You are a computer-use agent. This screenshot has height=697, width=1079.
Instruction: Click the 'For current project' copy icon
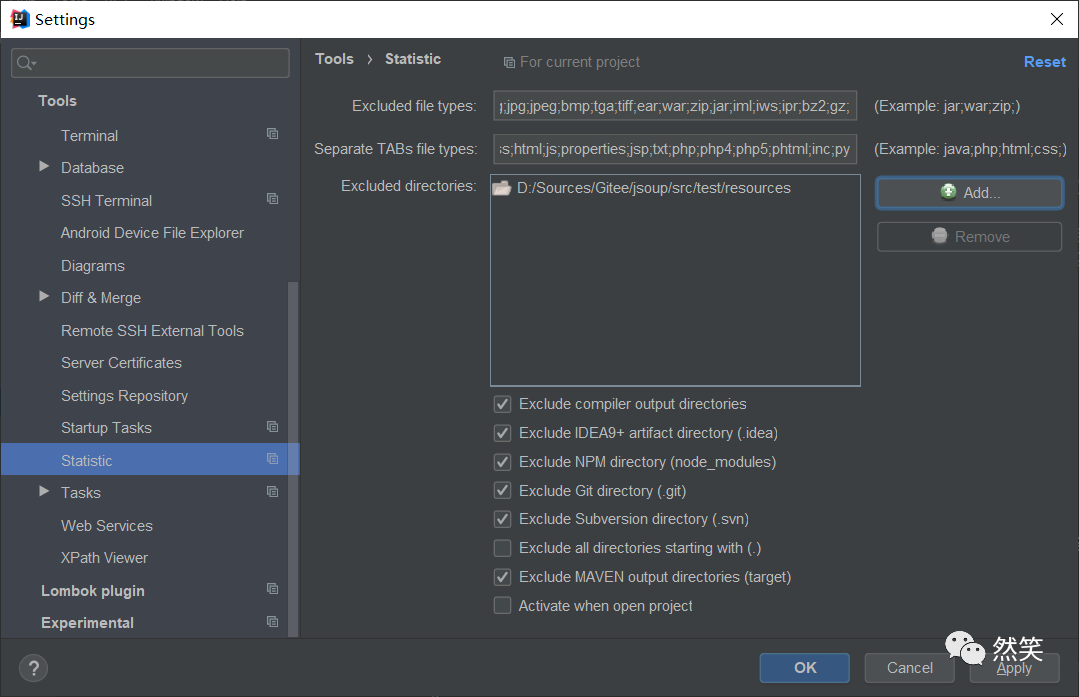point(509,63)
